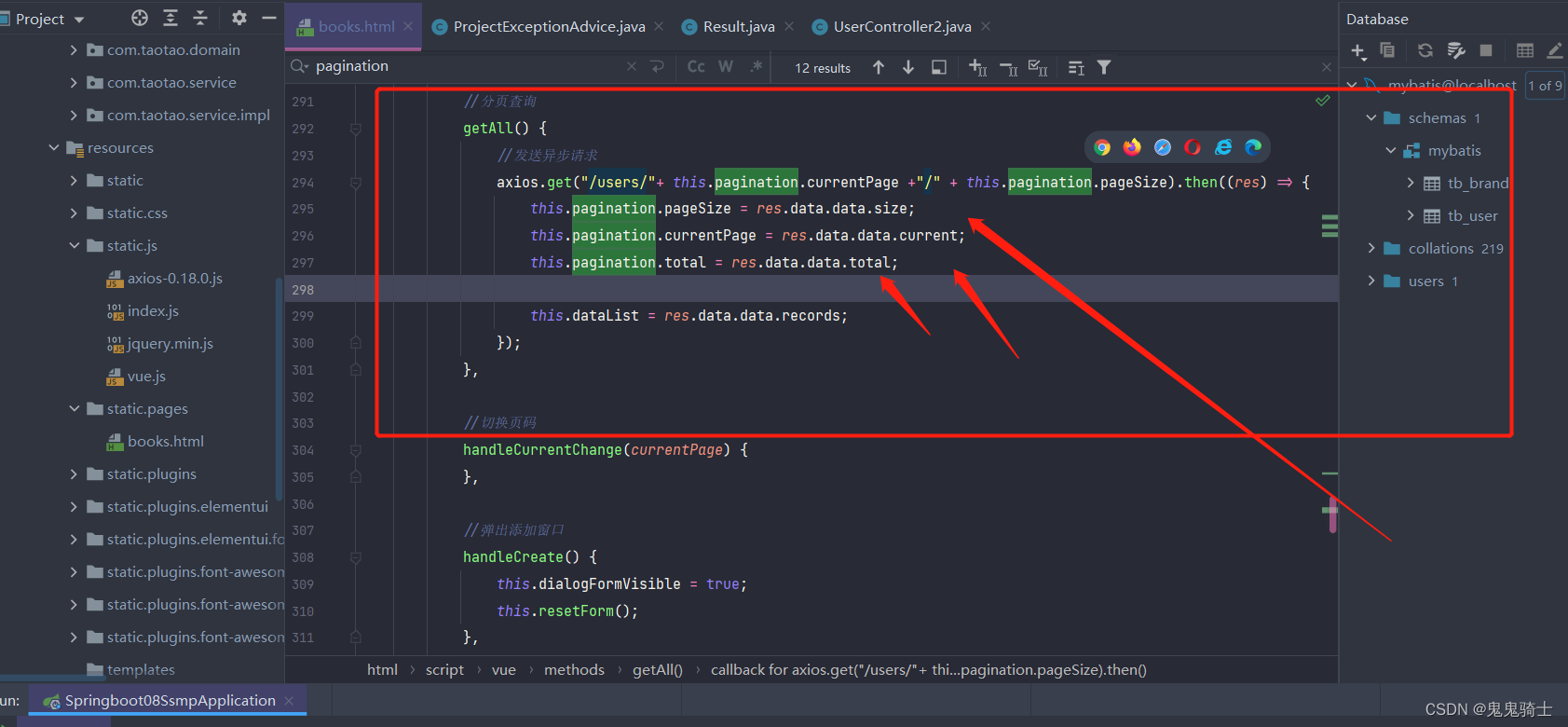
Task: Unselect occurrence icon in find bar
Action: pos(1008,68)
